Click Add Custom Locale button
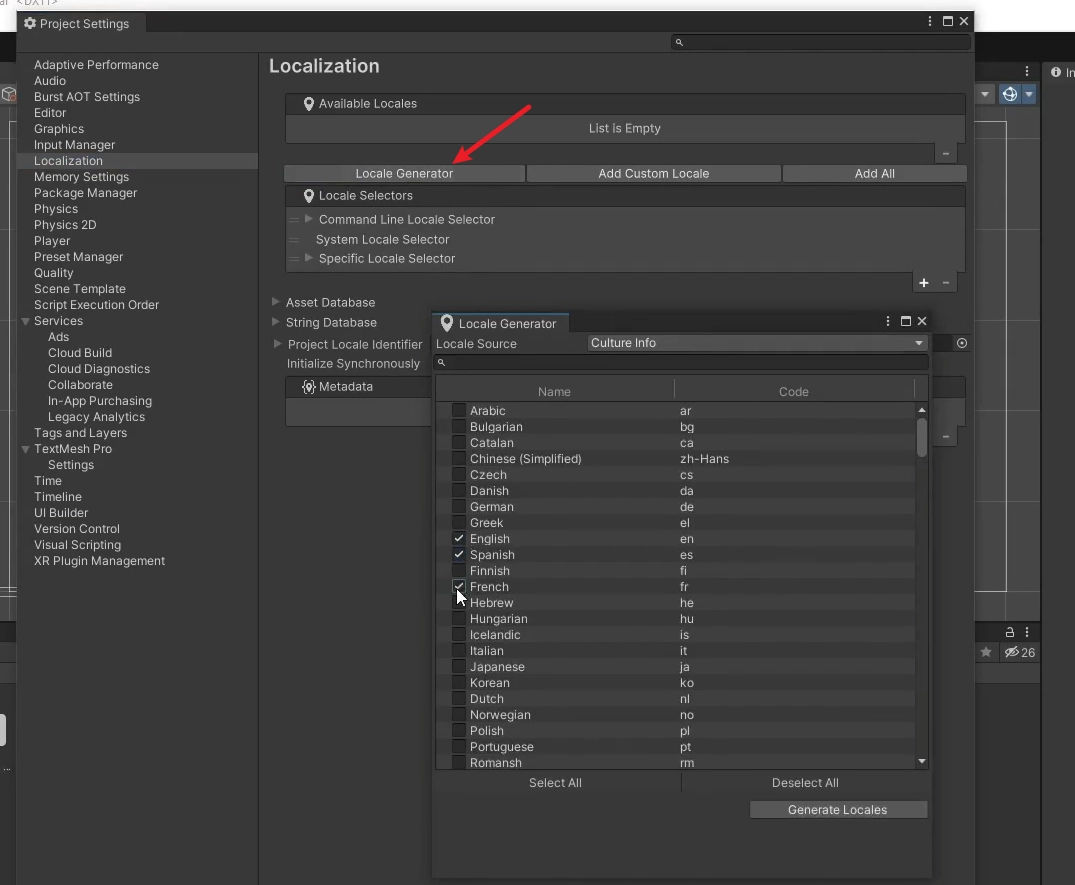 tap(653, 173)
